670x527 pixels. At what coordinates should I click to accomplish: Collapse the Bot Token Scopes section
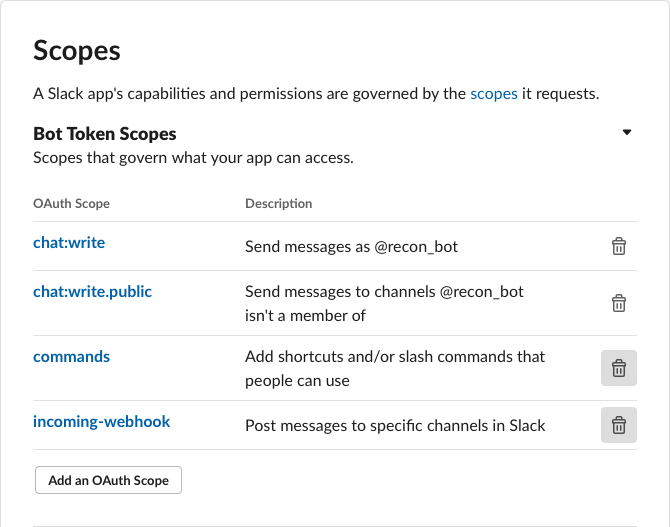click(x=627, y=133)
